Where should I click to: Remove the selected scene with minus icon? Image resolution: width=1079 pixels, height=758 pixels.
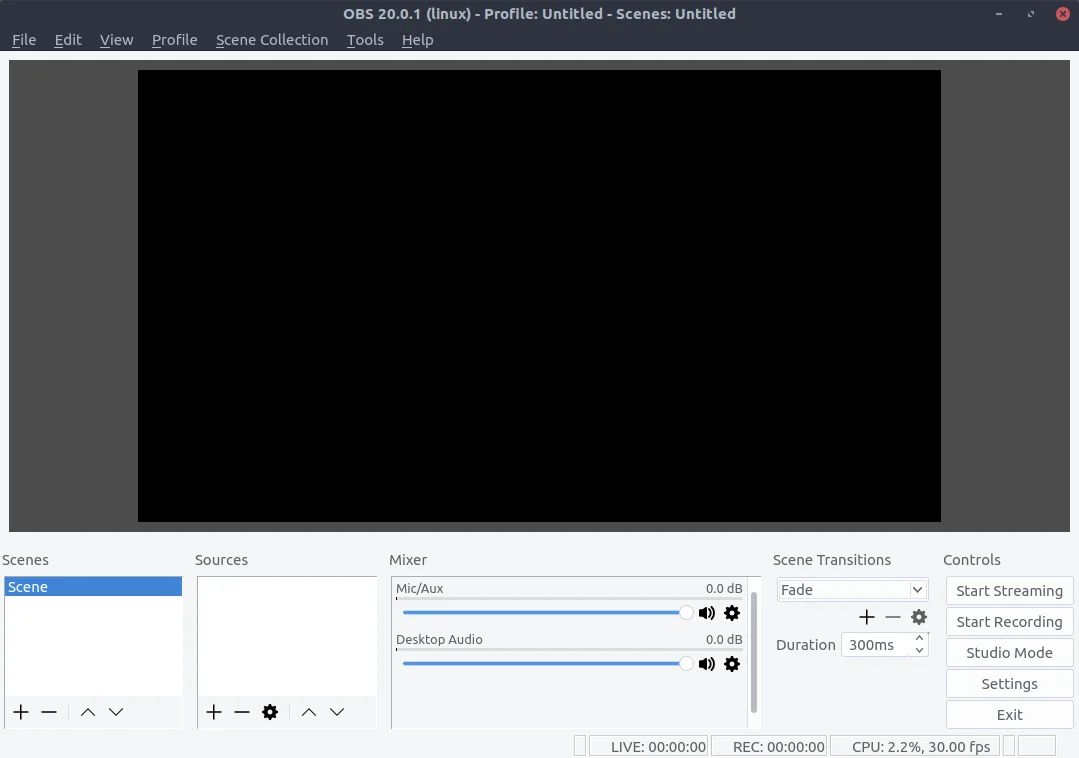coord(49,712)
